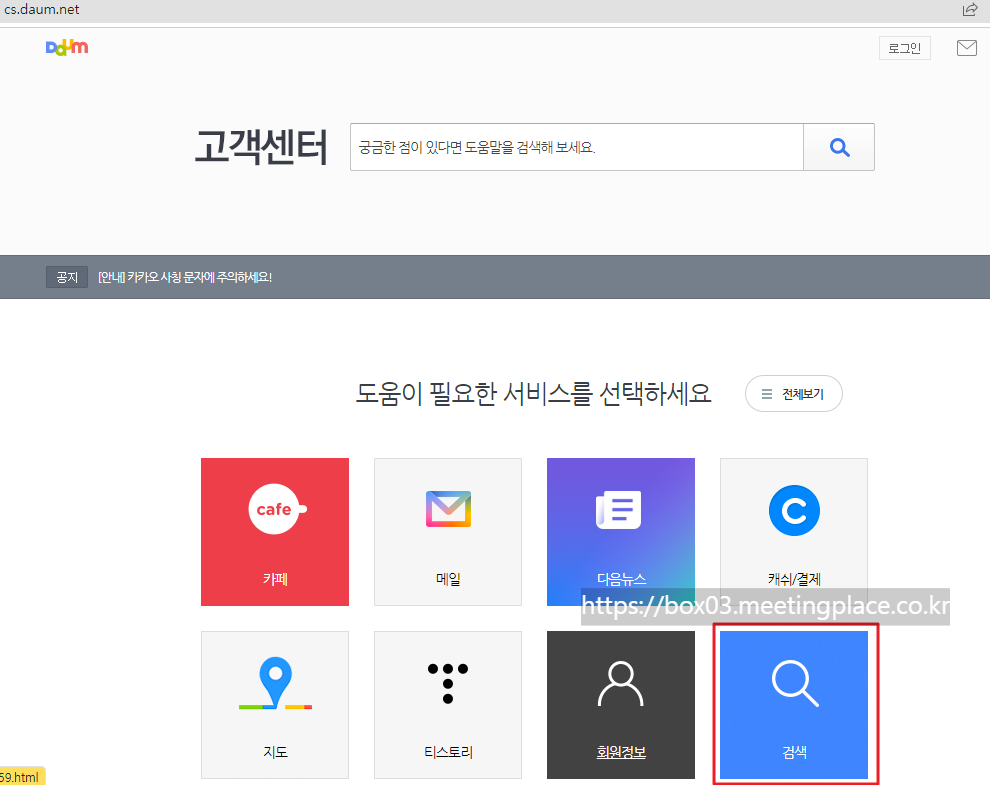This screenshot has height=785, width=990.
Task: Click the Daum logo
Action: pyautogui.click(x=67, y=47)
